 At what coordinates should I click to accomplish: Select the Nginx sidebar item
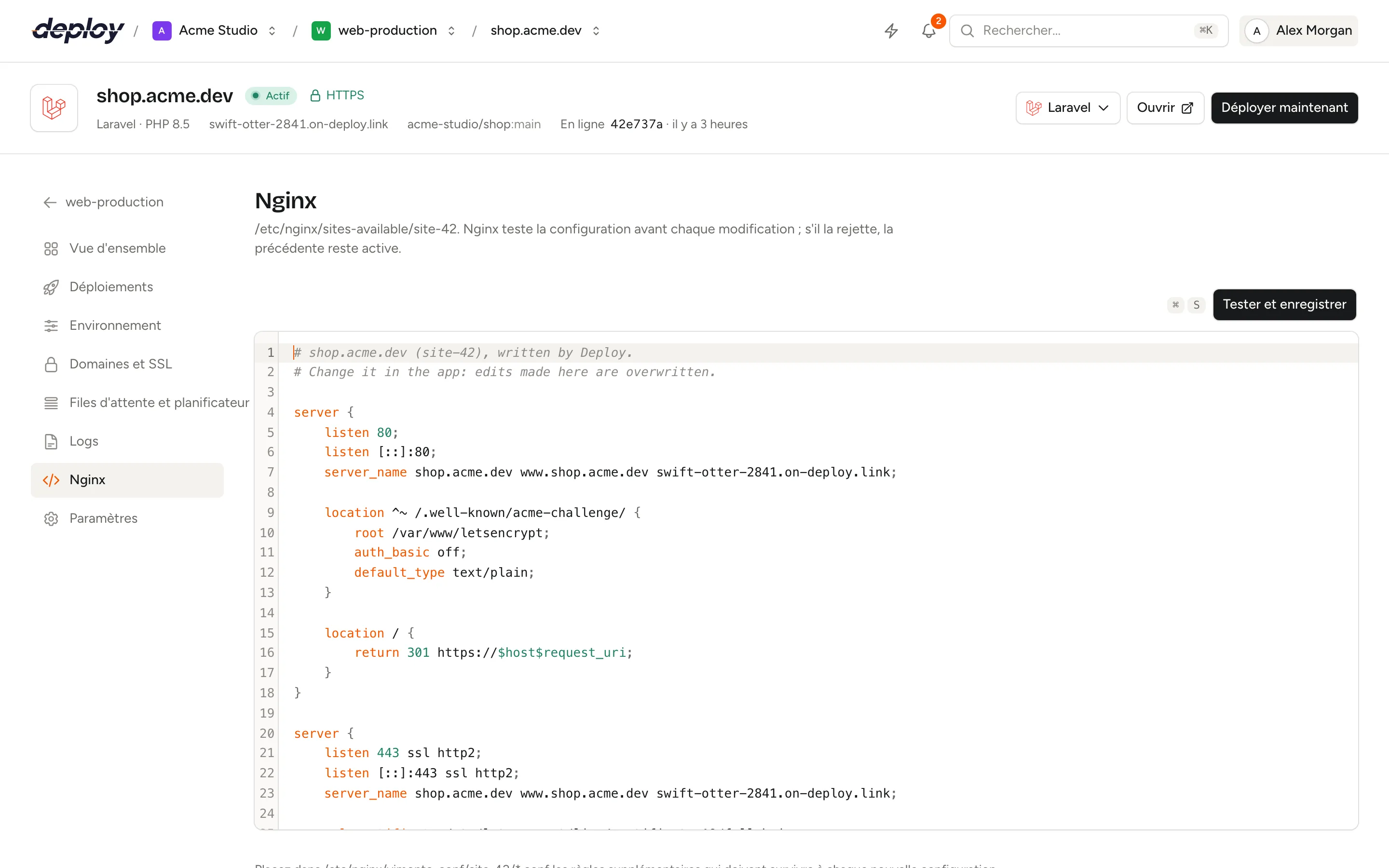click(127, 480)
